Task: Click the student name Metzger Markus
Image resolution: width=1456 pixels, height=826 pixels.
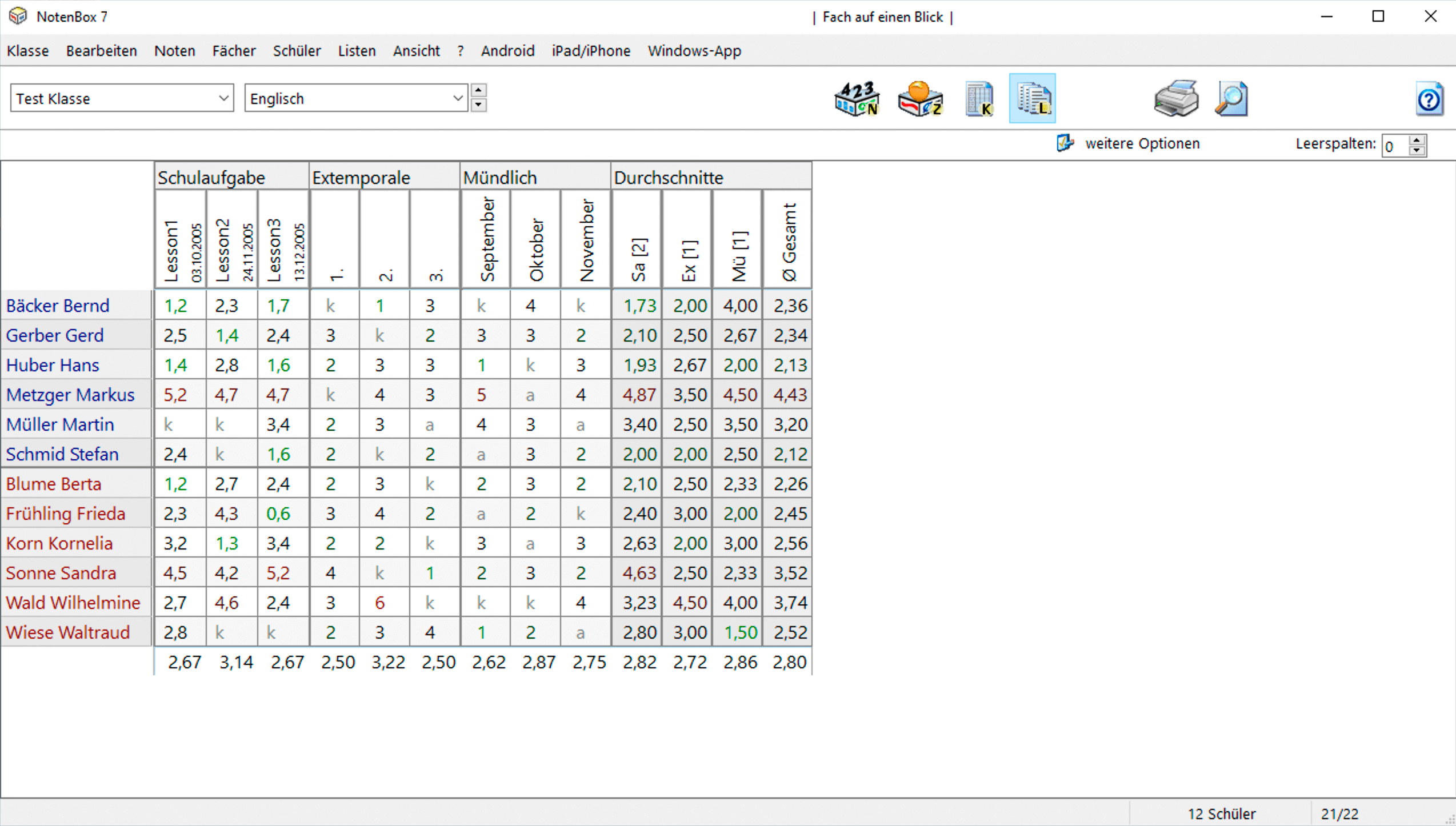Action: click(70, 395)
